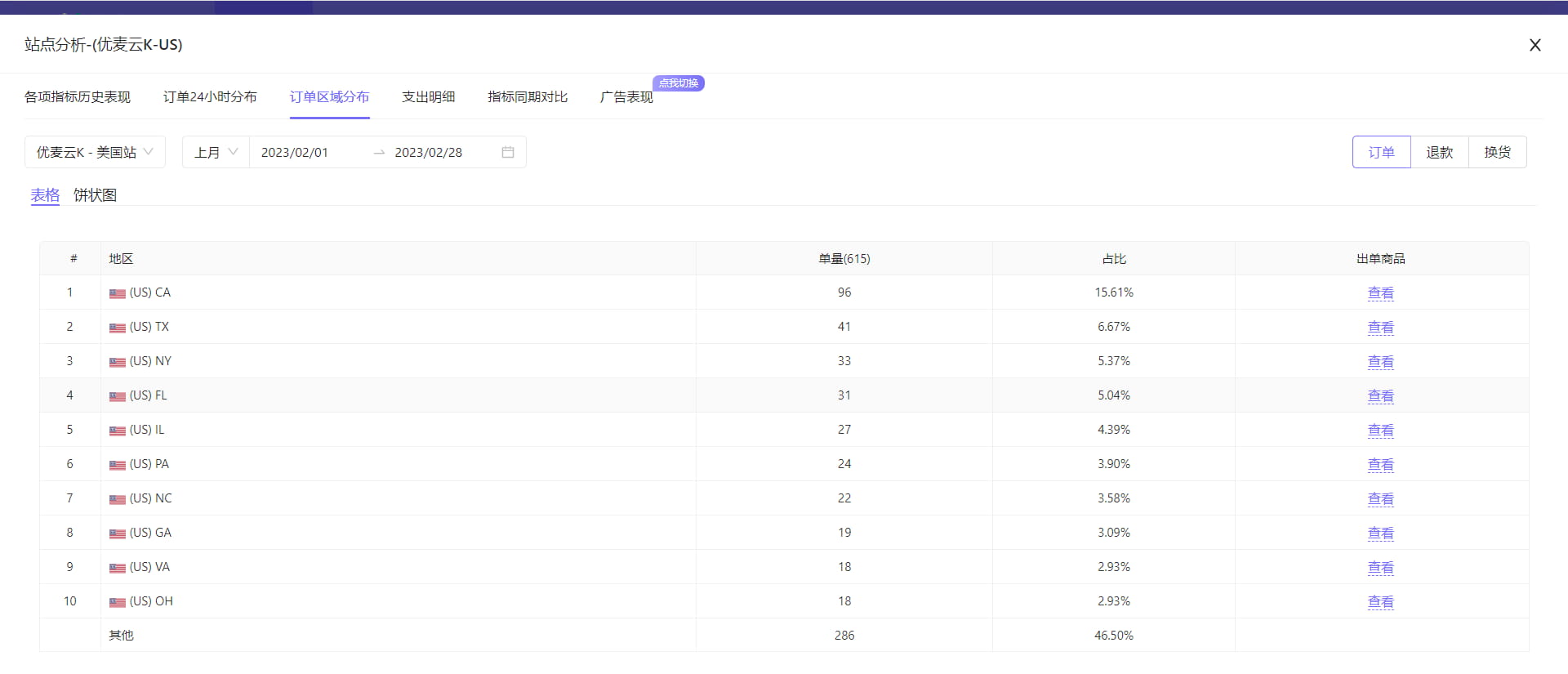Click 查看 in the (US) NY row
Image resolution: width=1568 pixels, height=674 pixels.
pyautogui.click(x=1381, y=361)
